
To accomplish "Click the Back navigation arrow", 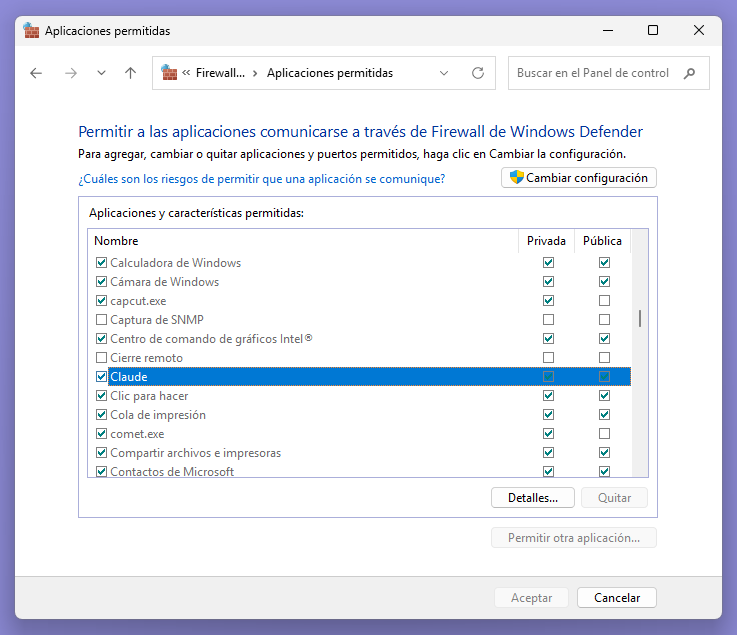I will pos(36,73).
